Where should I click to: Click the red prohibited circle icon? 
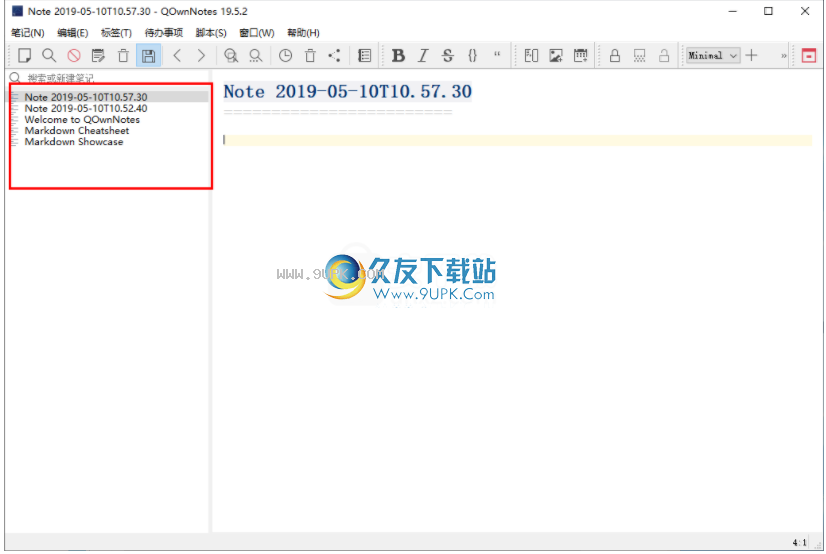(74, 55)
